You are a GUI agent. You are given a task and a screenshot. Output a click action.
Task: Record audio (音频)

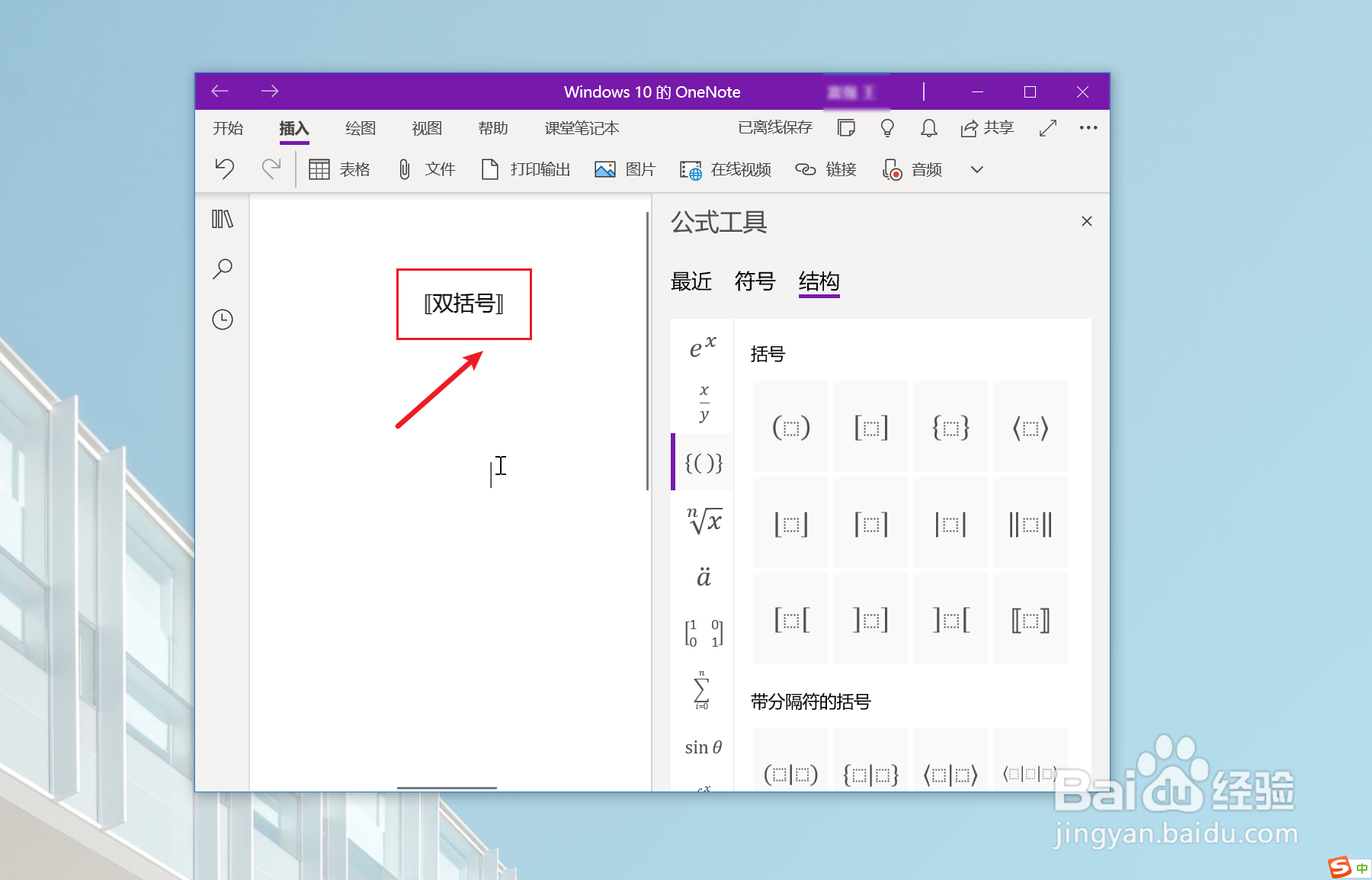[912, 169]
